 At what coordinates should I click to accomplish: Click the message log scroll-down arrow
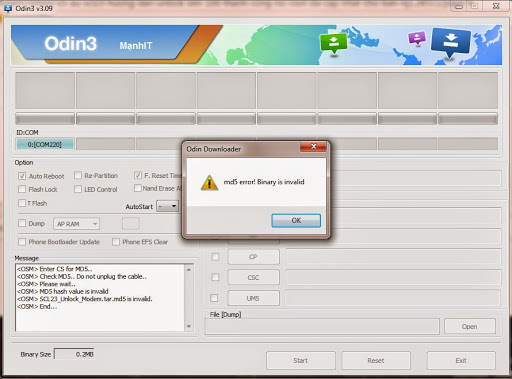[x=189, y=326]
